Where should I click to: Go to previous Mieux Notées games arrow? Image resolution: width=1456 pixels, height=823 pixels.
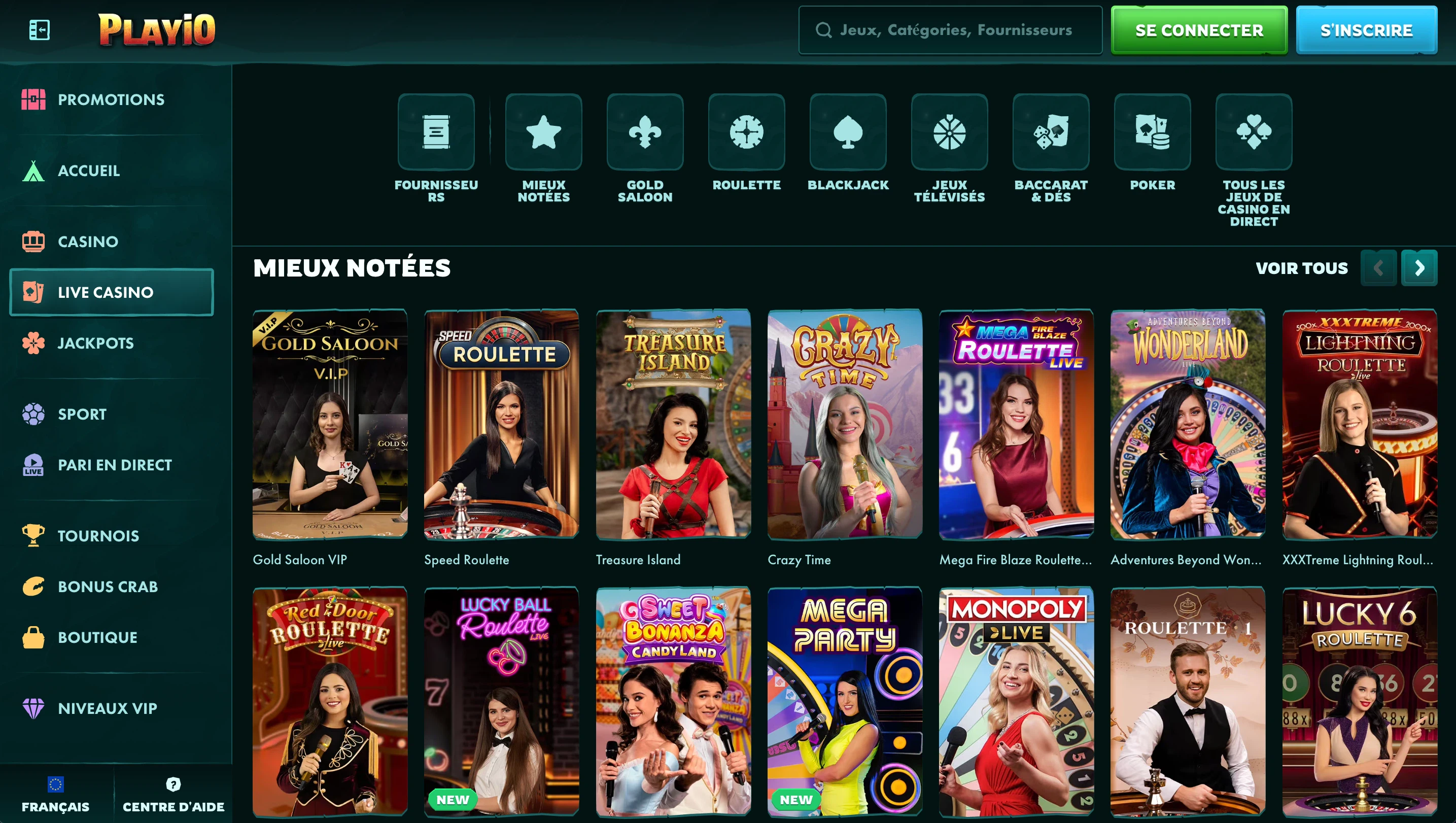(x=1378, y=268)
